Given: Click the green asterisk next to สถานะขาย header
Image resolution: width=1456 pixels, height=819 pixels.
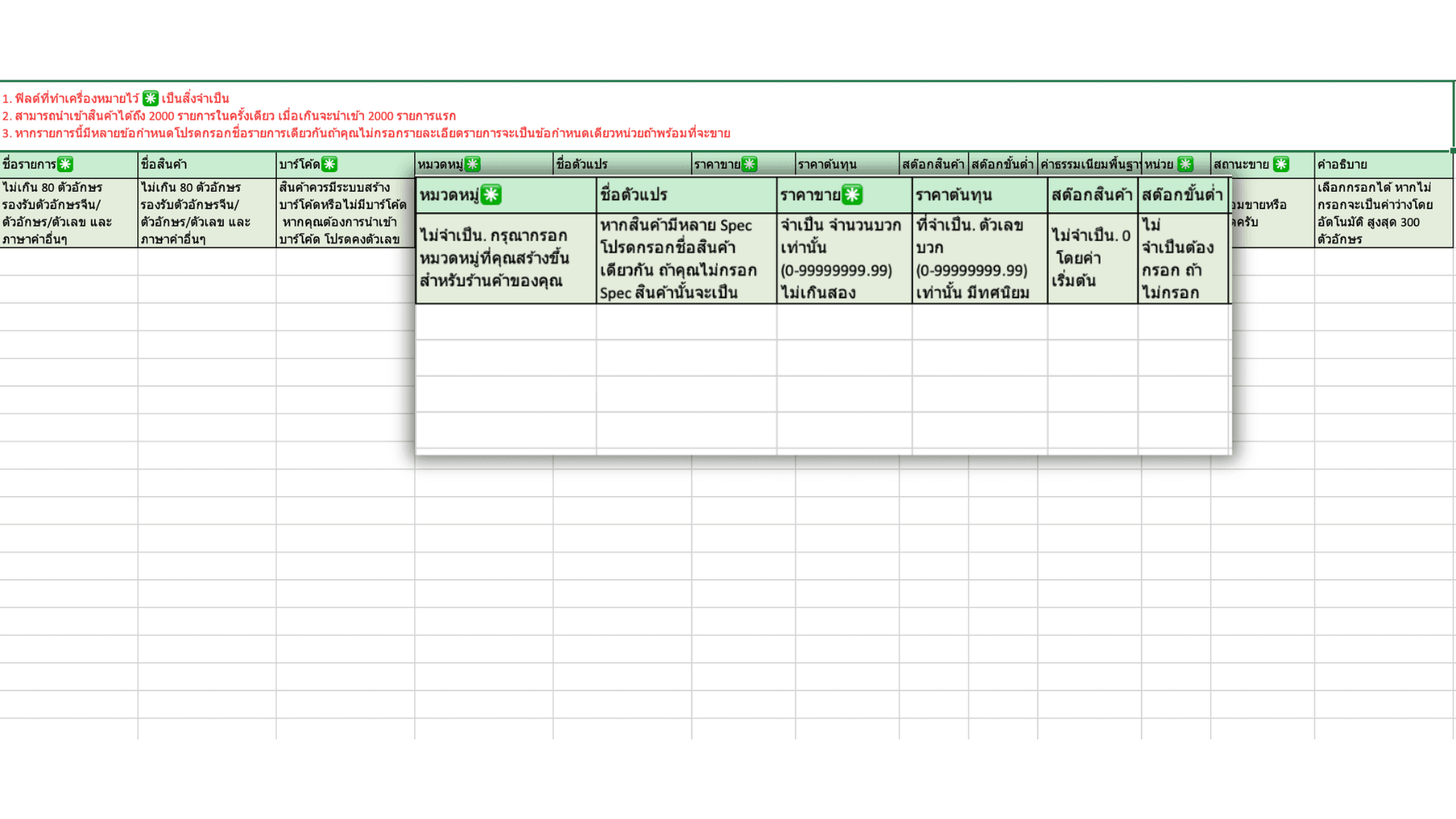Looking at the screenshot, I should pyautogui.click(x=1281, y=165).
